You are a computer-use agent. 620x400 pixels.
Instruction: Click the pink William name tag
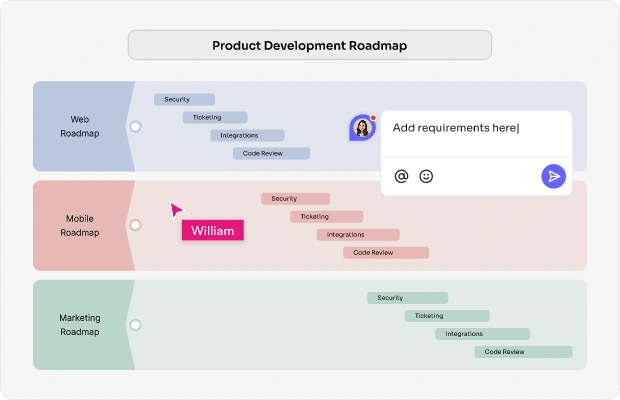213,230
